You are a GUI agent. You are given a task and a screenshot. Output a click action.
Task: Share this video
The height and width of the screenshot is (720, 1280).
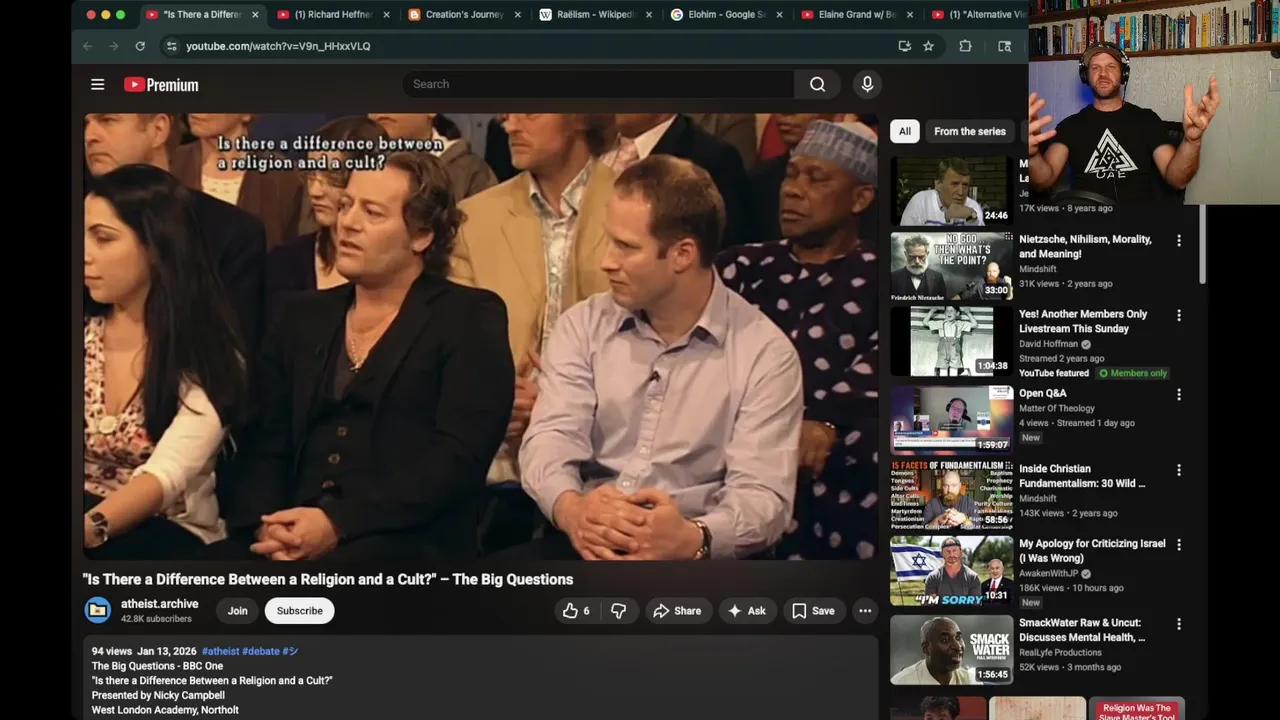676,611
